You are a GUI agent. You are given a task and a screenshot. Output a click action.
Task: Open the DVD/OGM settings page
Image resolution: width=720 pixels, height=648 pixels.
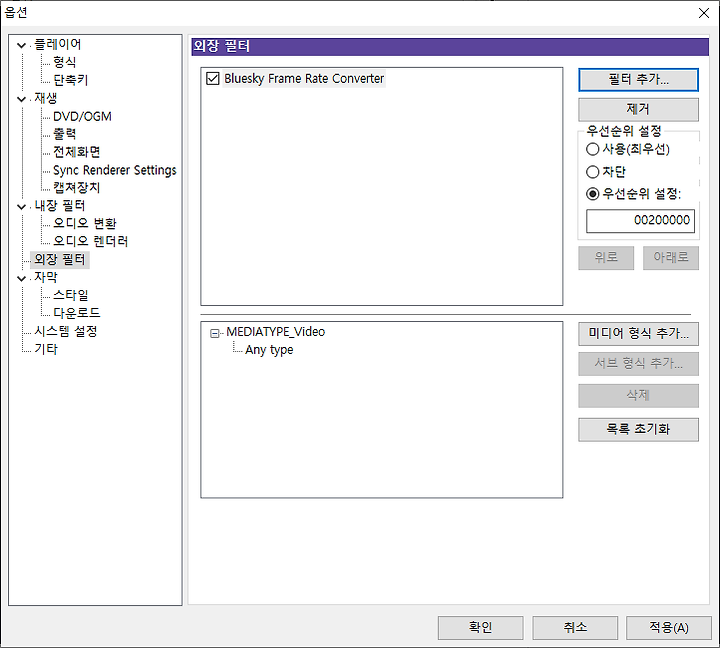click(82, 116)
